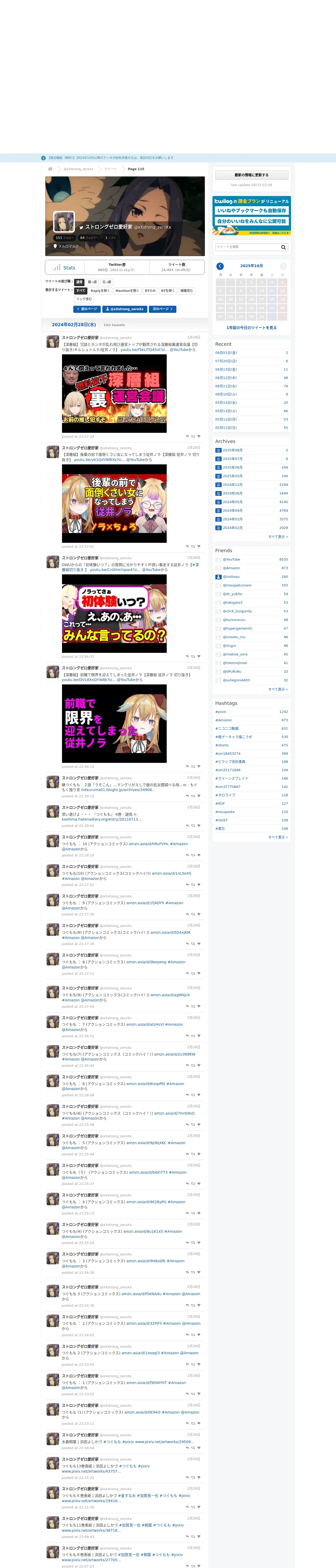This screenshot has width=336, height=1568.
Task: Click the Twitter bird icon beside profile name
Action: point(81,227)
